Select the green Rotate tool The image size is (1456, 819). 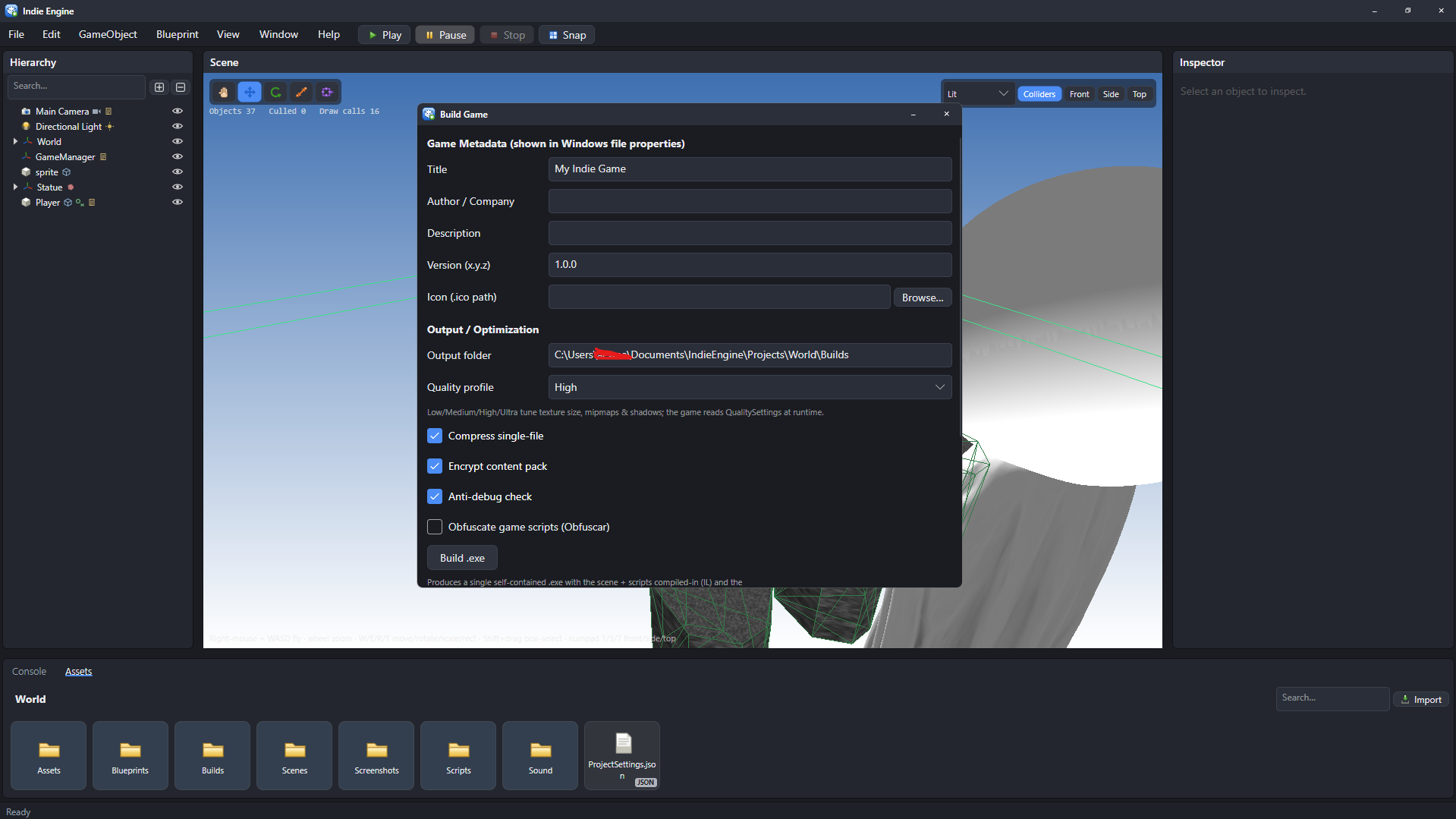[275, 92]
